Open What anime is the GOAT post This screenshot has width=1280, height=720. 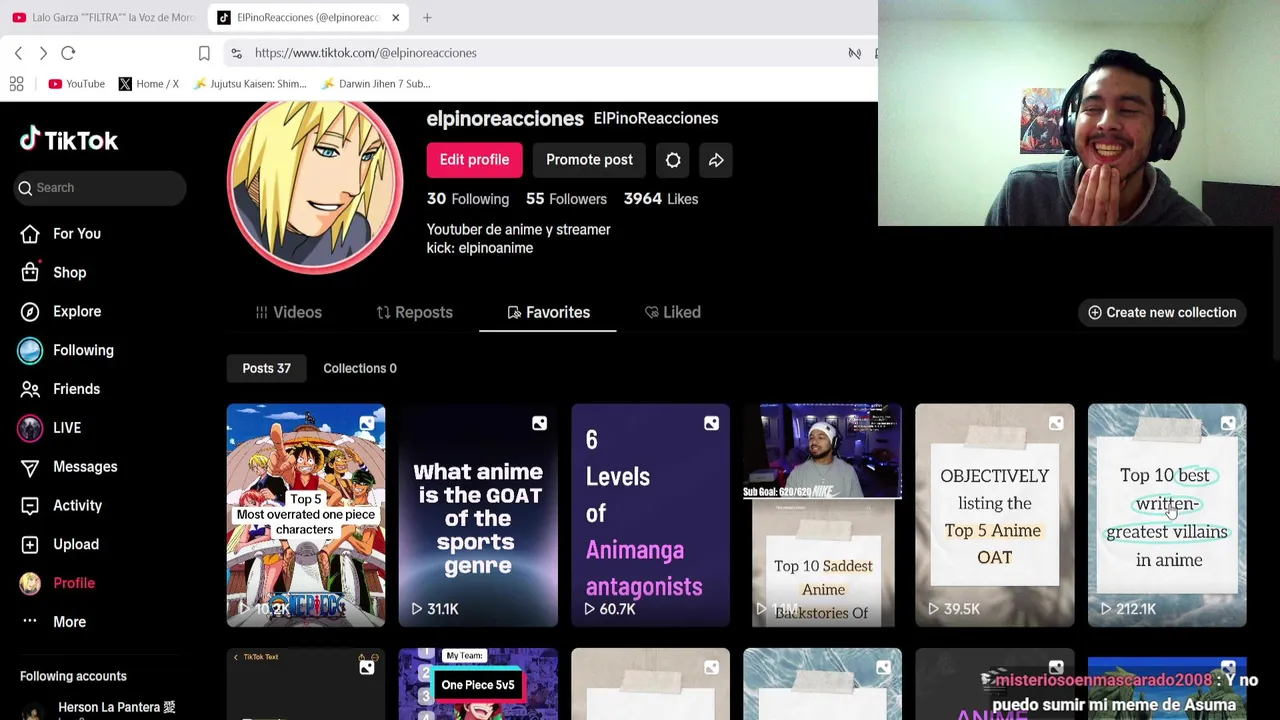pyautogui.click(x=478, y=515)
